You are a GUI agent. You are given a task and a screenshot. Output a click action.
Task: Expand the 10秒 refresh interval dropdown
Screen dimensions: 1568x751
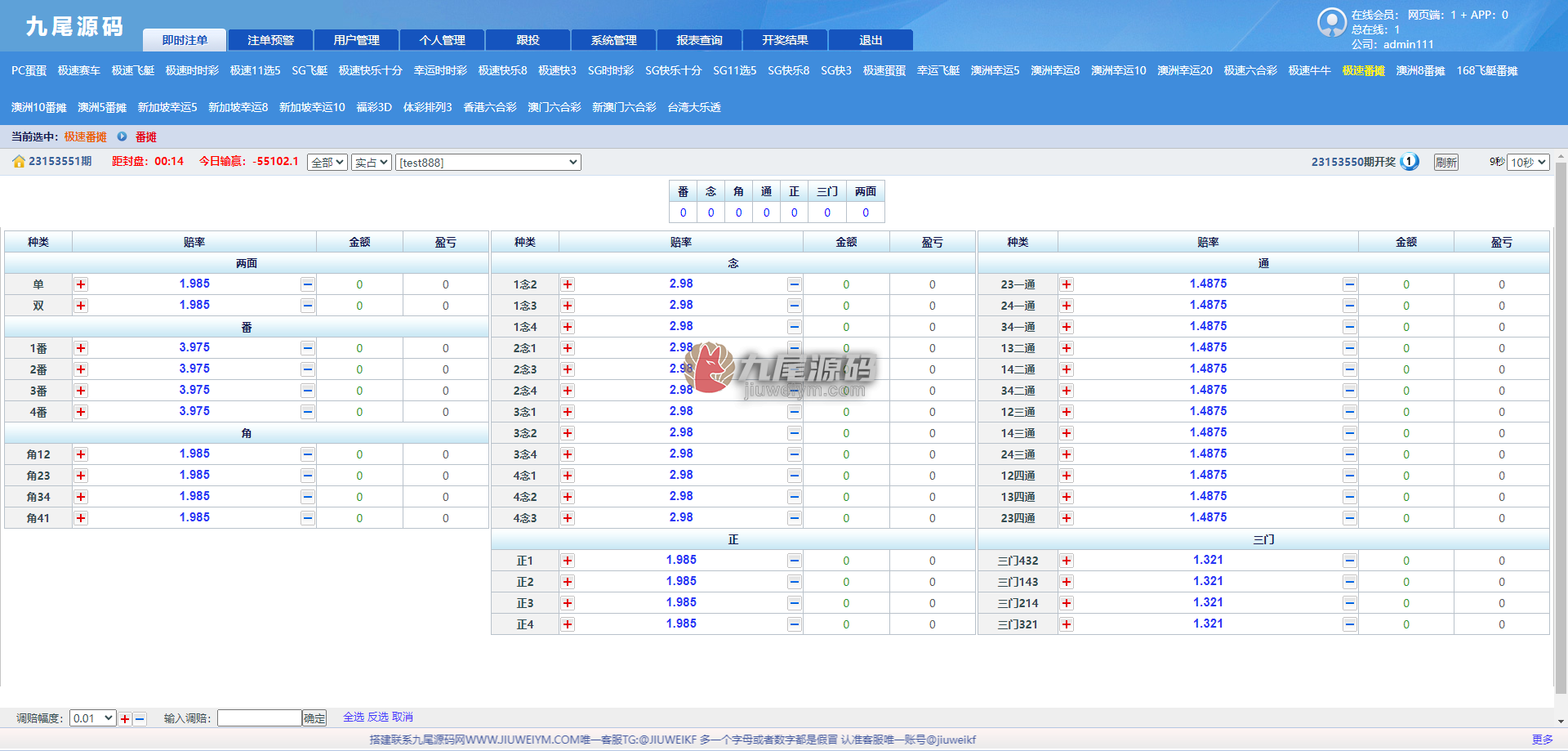click(1528, 163)
